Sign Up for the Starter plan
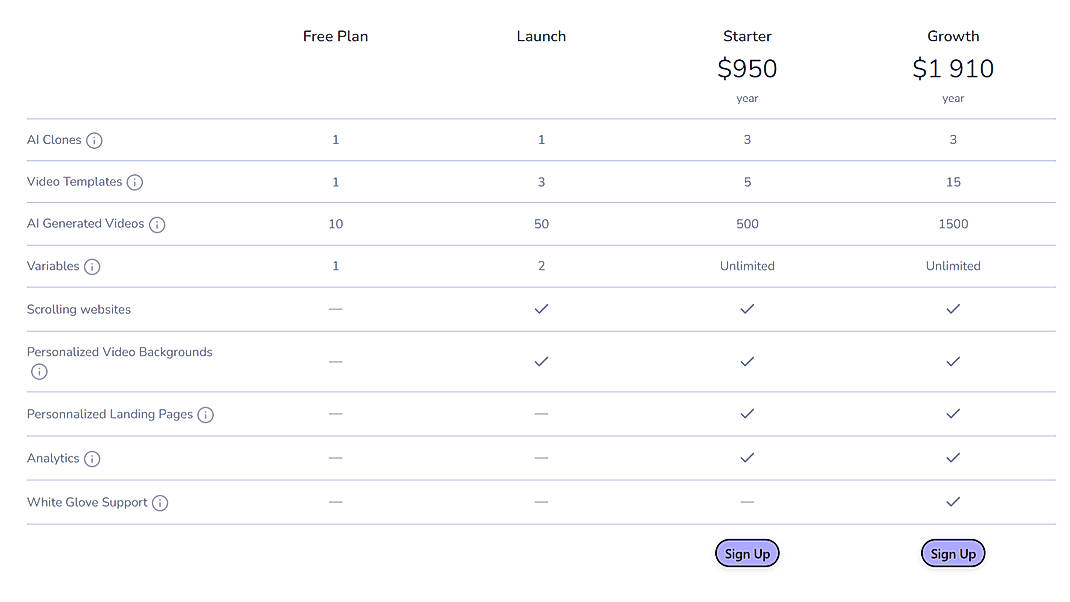This screenshot has width=1070, height=602. tap(747, 553)
